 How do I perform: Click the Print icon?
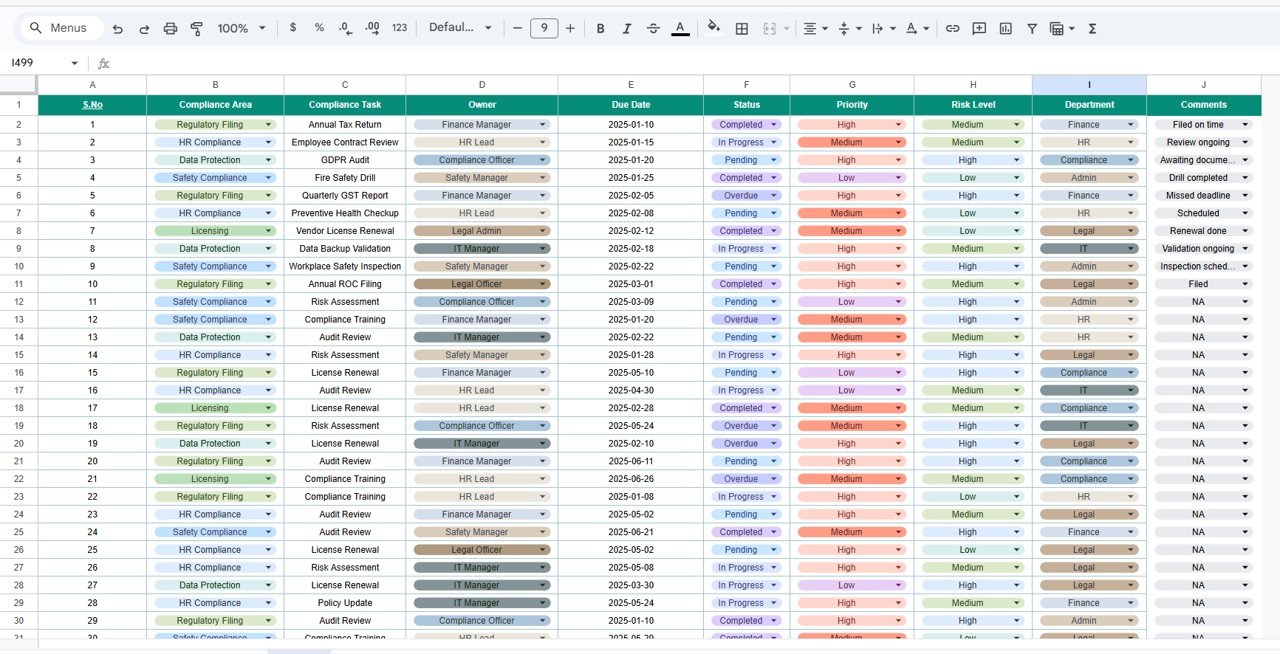[170, 28]
